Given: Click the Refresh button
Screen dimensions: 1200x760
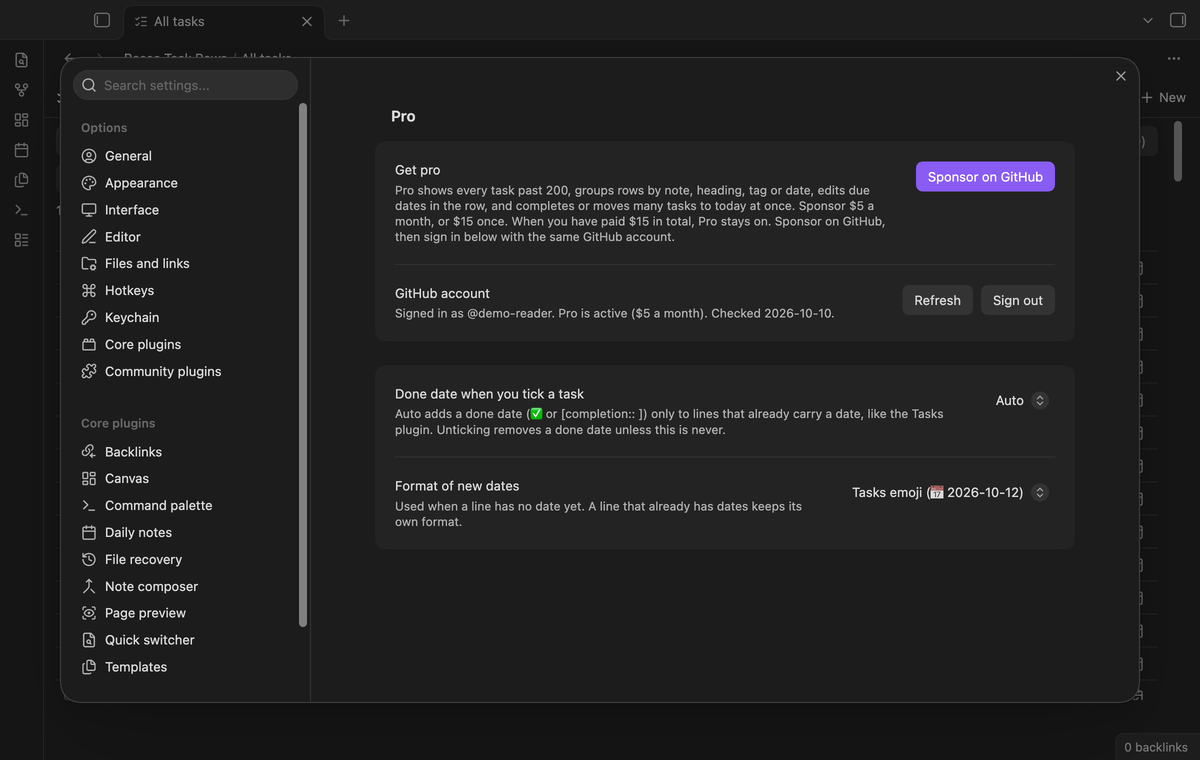Looking at the screenshot, I should click(937, 300).
